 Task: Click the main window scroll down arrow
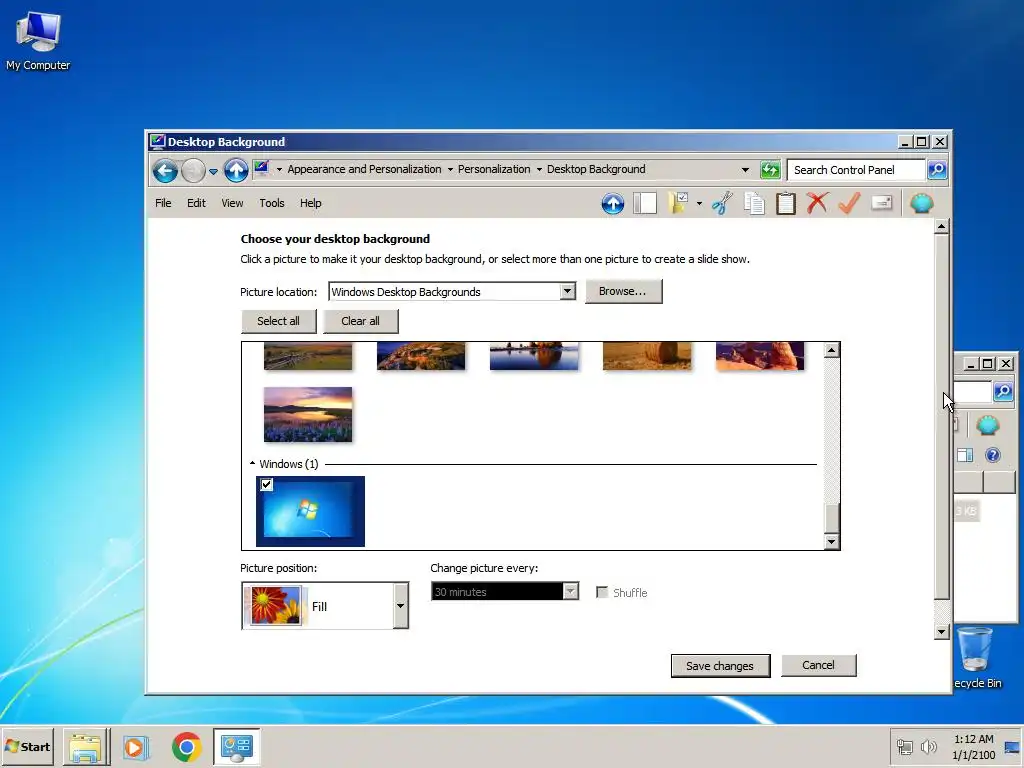click(x=941, y=632)
